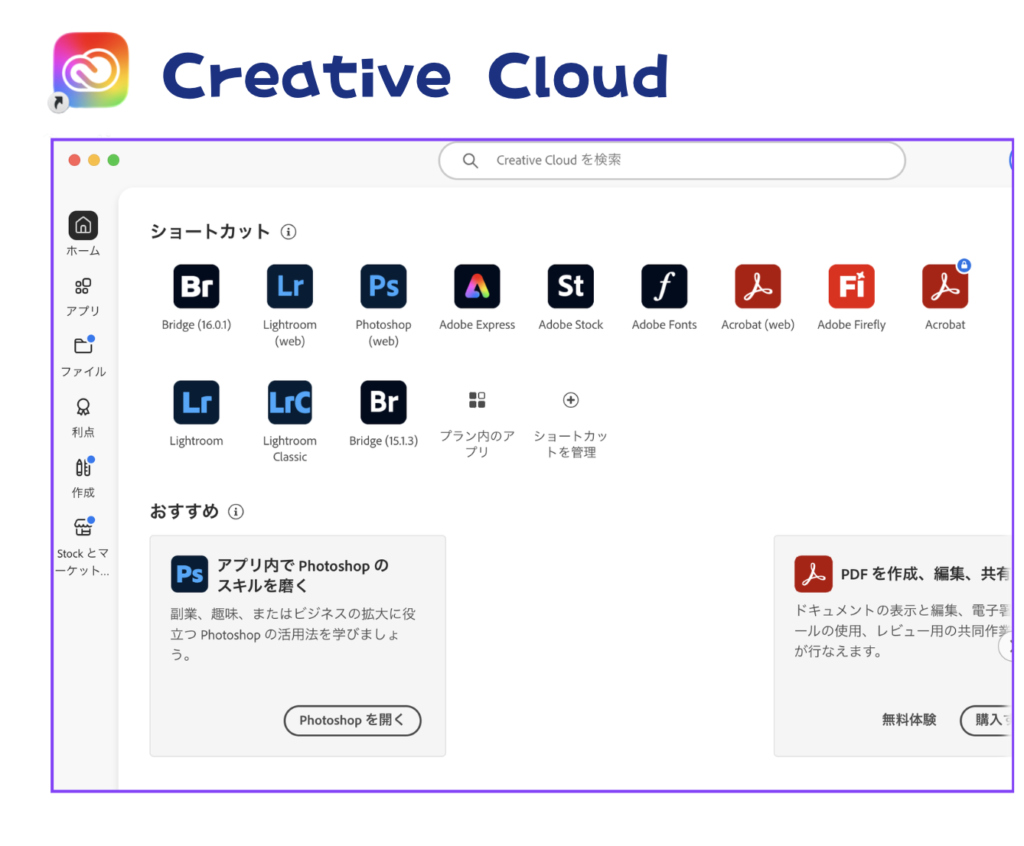Open Bridge (15.1.3) shortcut
This screenshot has width=1024, height=846.
click(384, 403)
